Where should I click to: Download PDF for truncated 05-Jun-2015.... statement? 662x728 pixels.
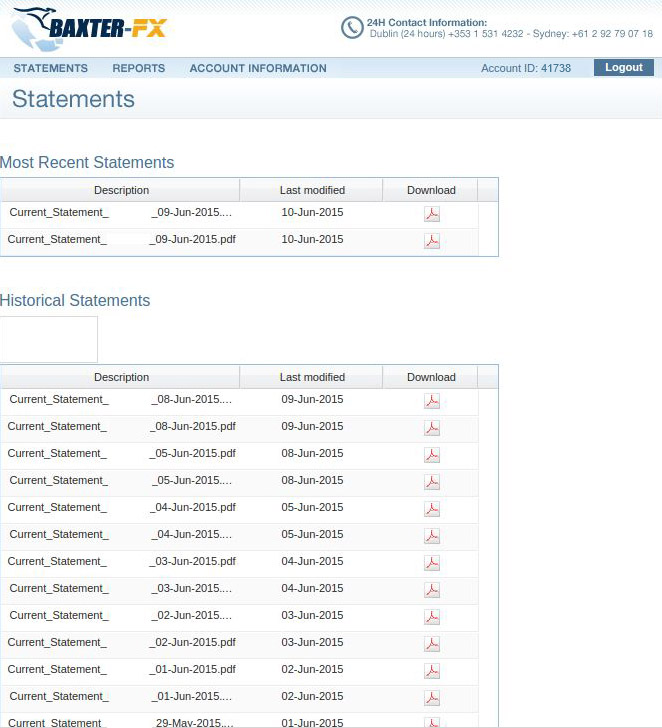coord(432,482)
